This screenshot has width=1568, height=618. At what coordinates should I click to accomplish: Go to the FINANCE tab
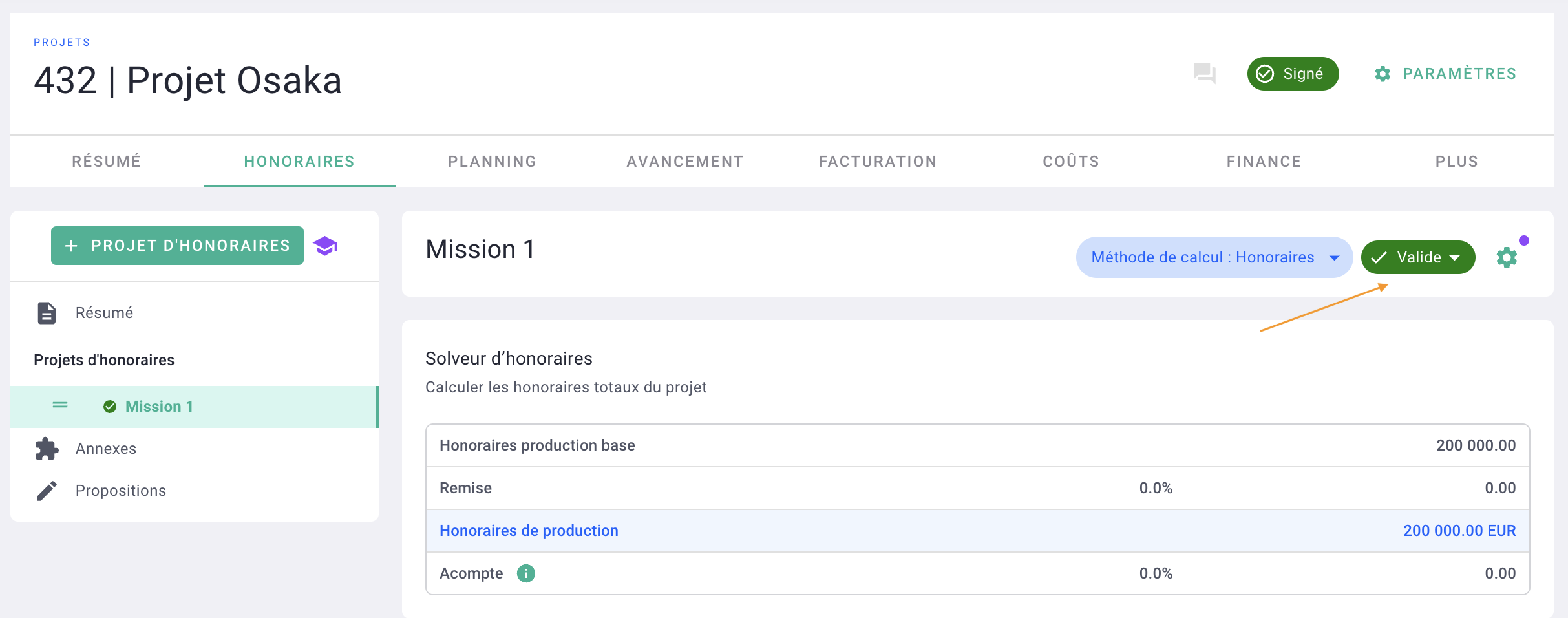[1264, 162]
